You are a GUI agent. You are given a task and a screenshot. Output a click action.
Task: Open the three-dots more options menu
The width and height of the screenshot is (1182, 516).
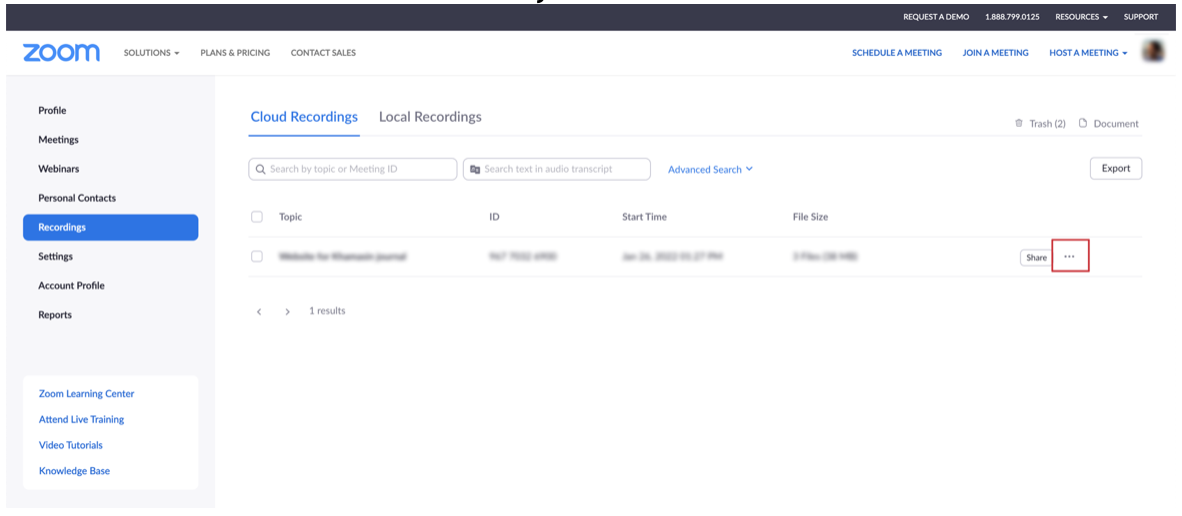coord(1070,257)
